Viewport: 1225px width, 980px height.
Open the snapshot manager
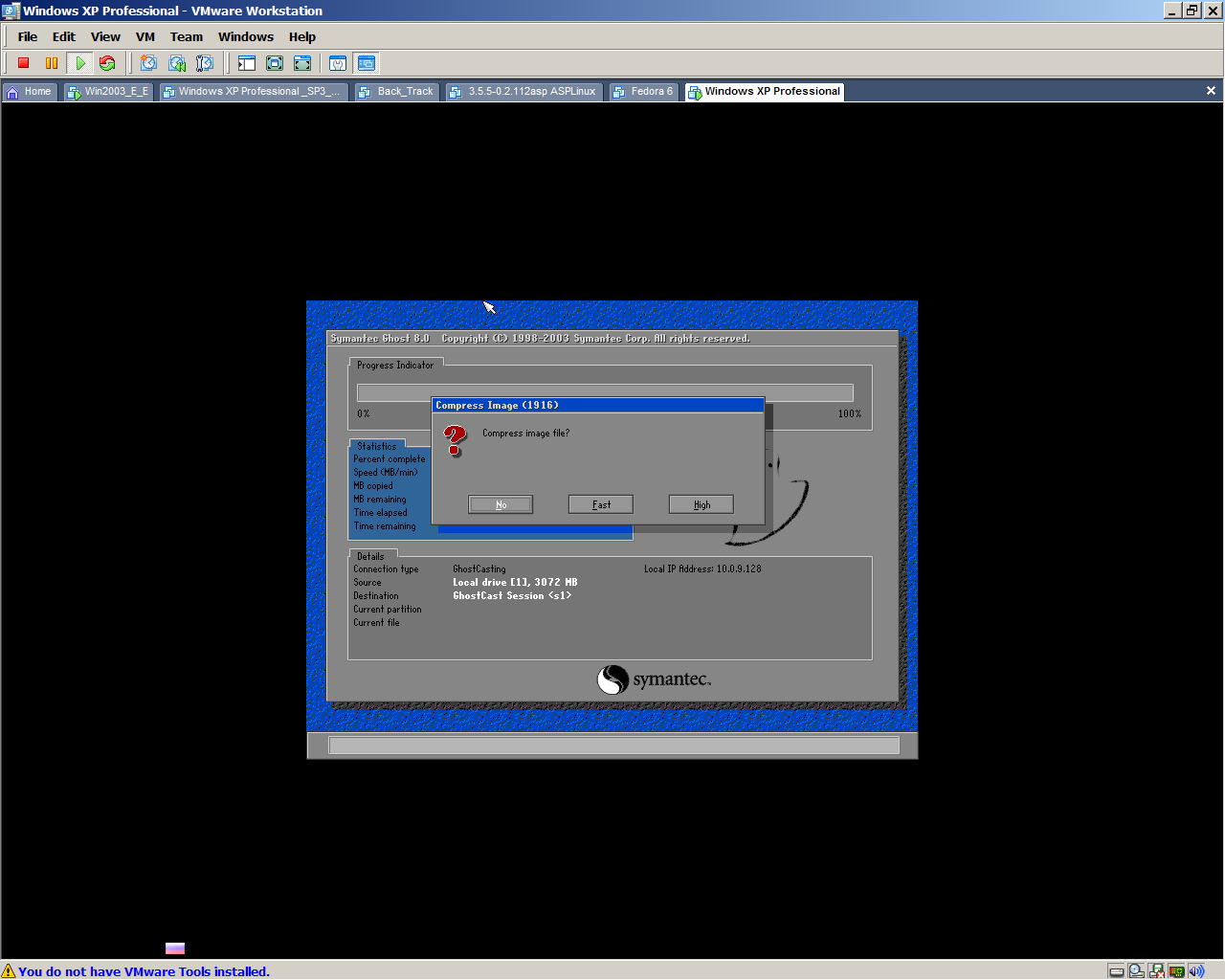point(205,63)
